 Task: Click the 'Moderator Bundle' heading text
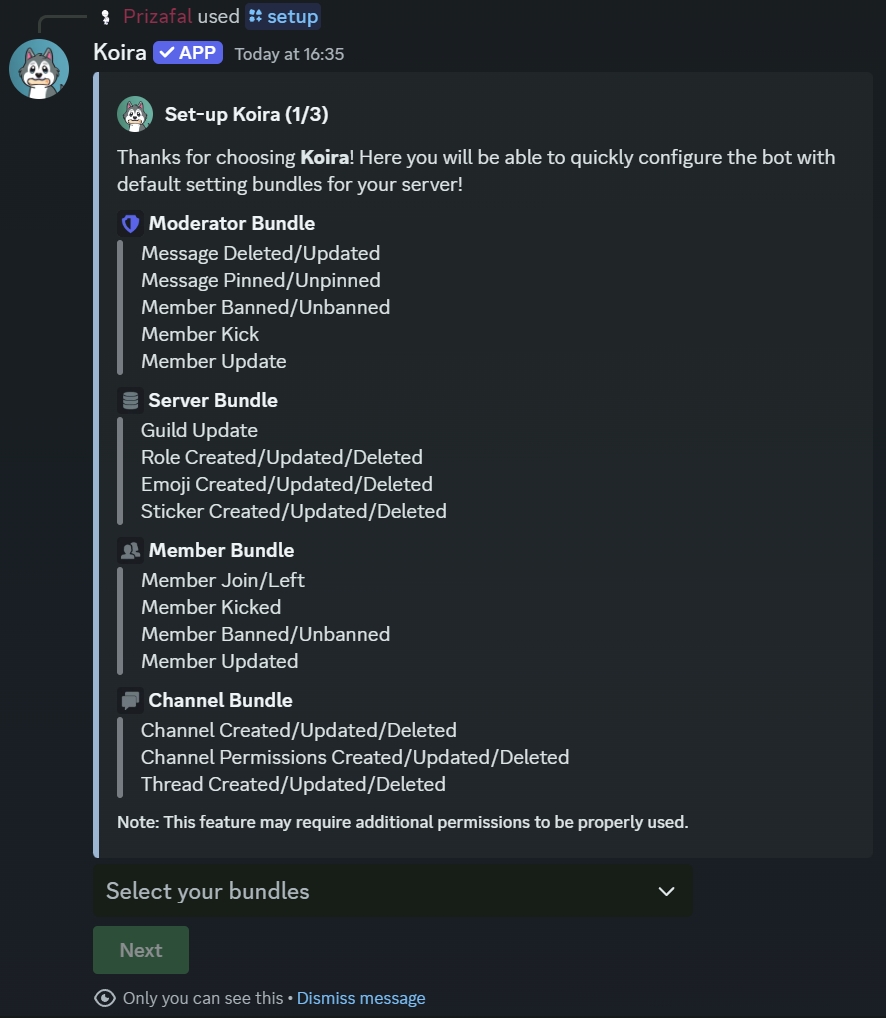click(232, 223)
